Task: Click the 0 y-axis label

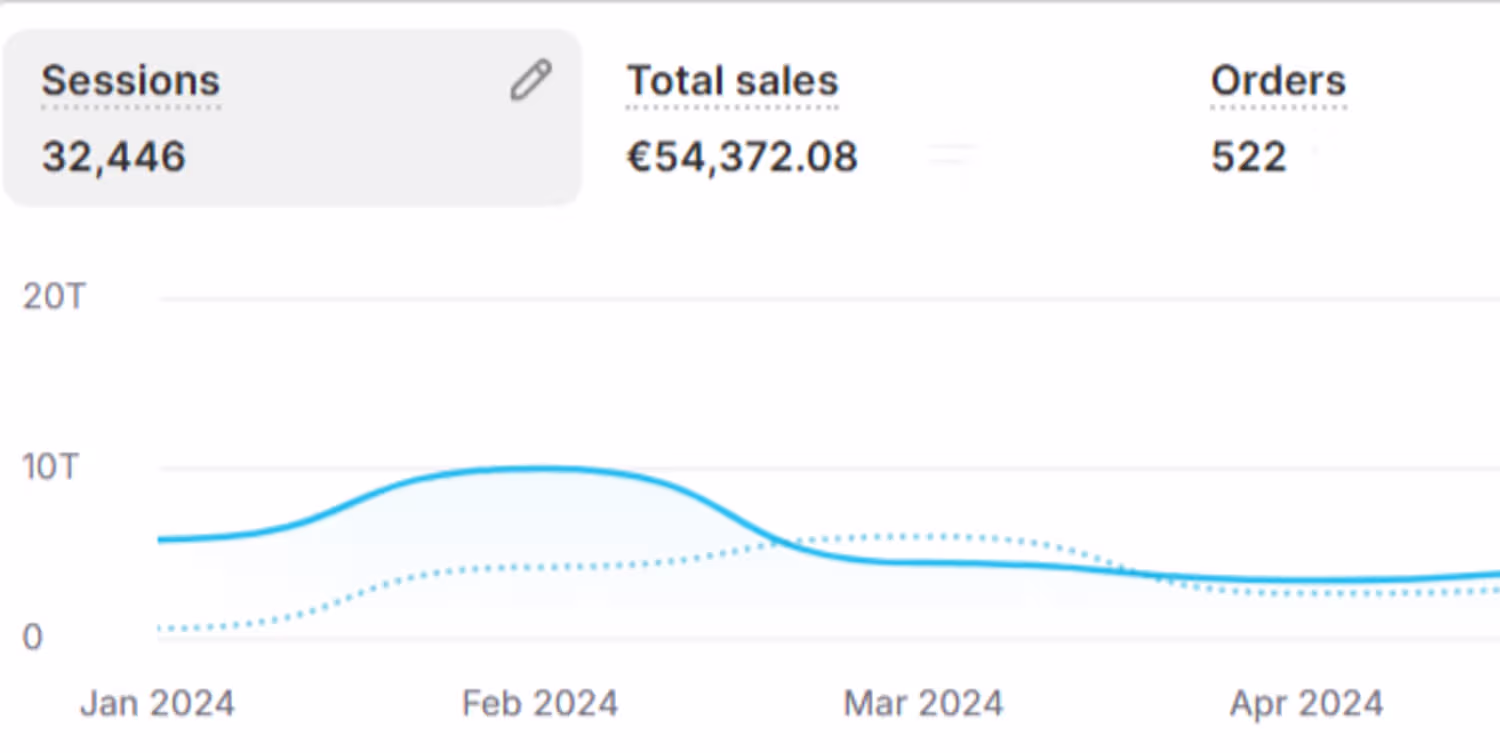Action: coord(33,637)
